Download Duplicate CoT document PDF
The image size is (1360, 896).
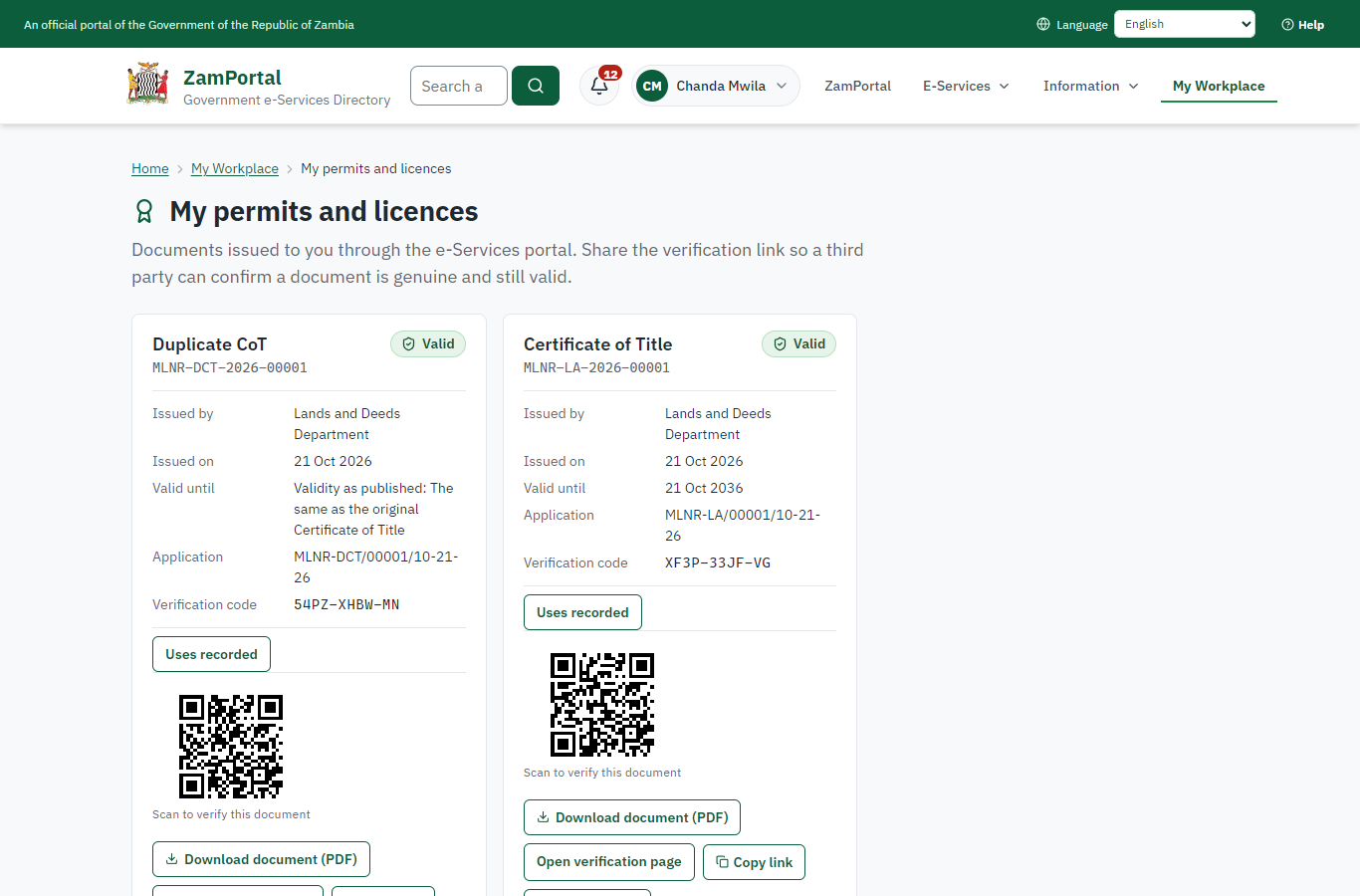[x=261, y=859]
